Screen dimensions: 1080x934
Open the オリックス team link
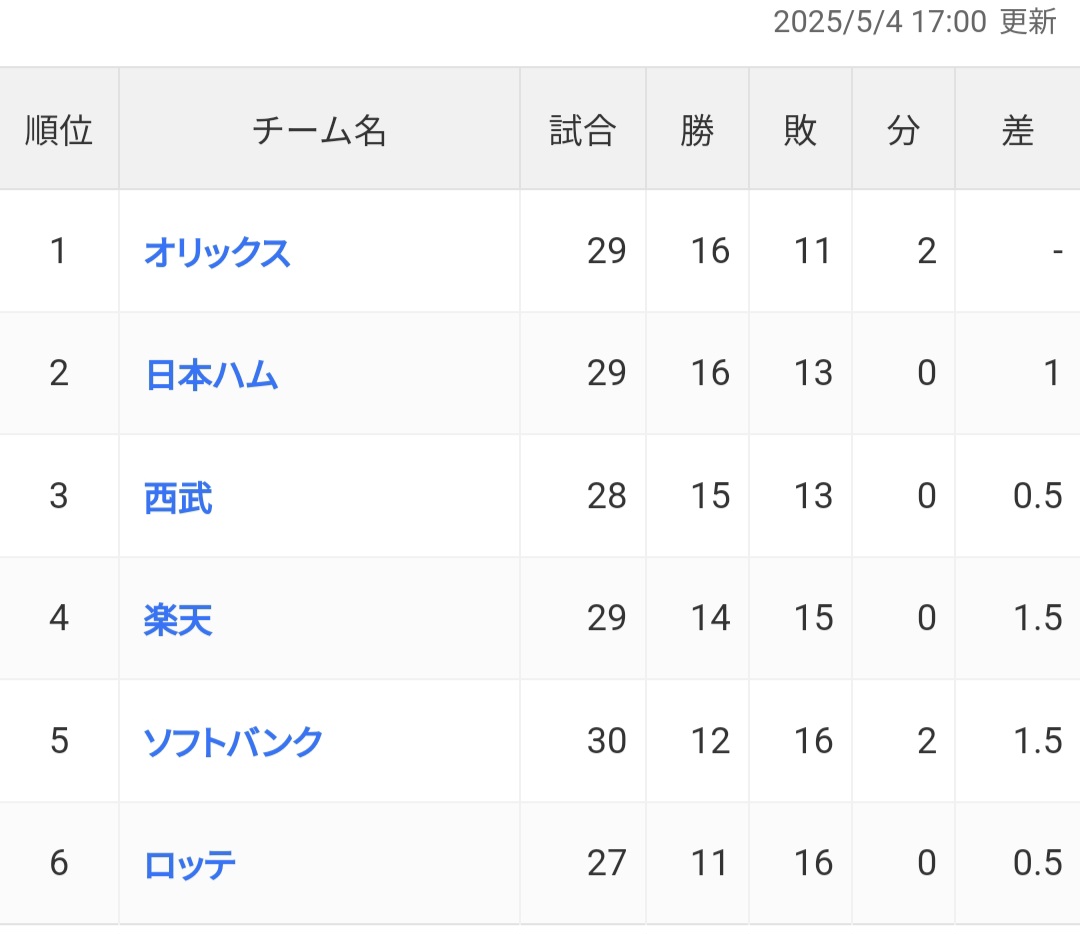point(217,252)
